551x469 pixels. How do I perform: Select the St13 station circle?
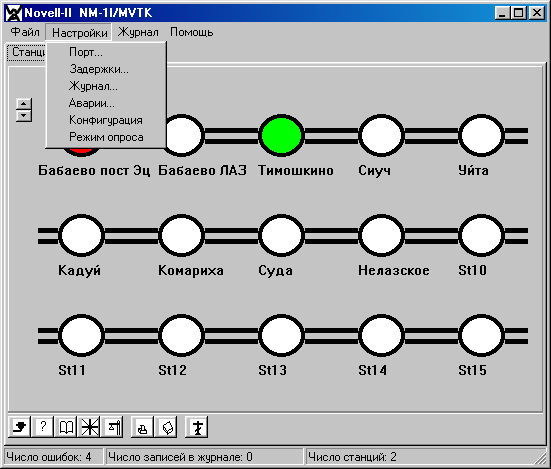point(281,336)
